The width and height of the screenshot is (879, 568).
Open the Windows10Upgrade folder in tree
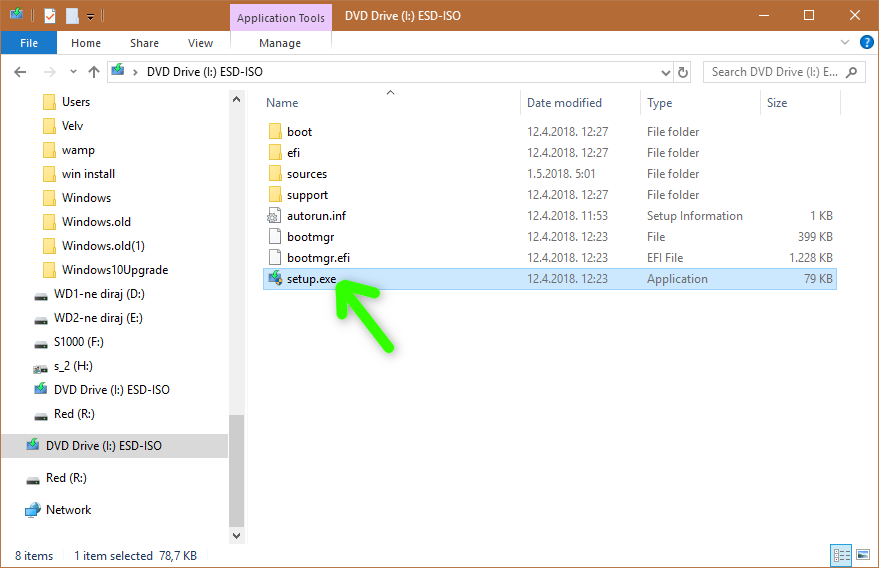click(x=115, y=270)
